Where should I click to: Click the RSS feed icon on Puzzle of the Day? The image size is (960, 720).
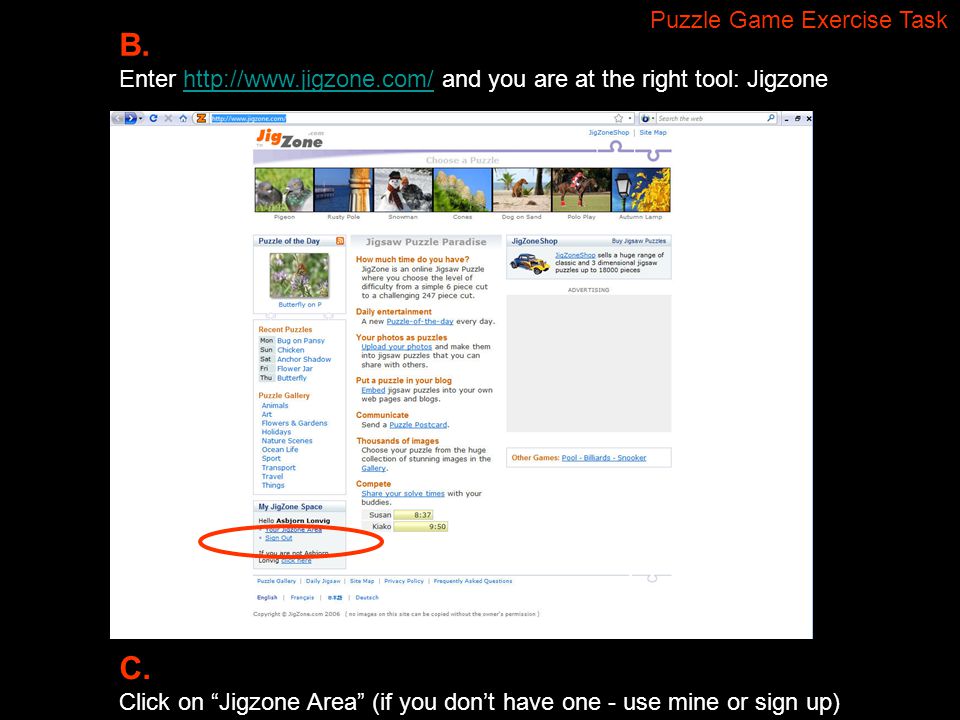tap(340, 241)
